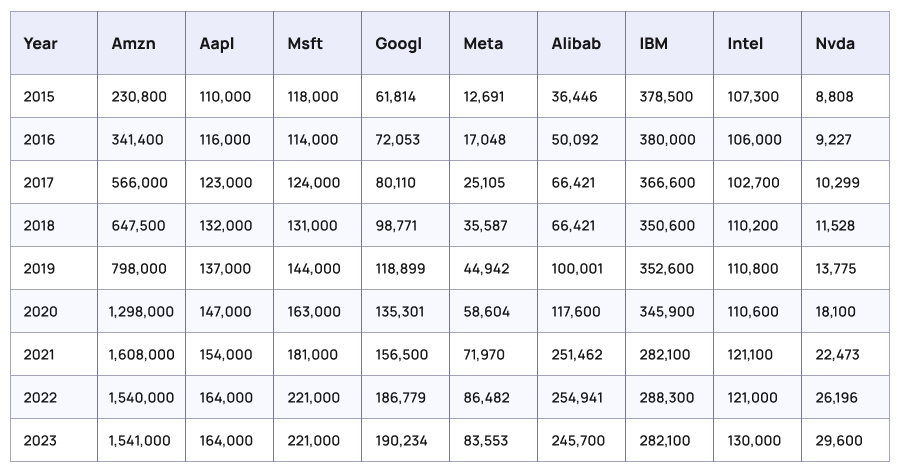Click Meta's 2020 value 58,604
The image size is (900, 473).
click(487, 312)
